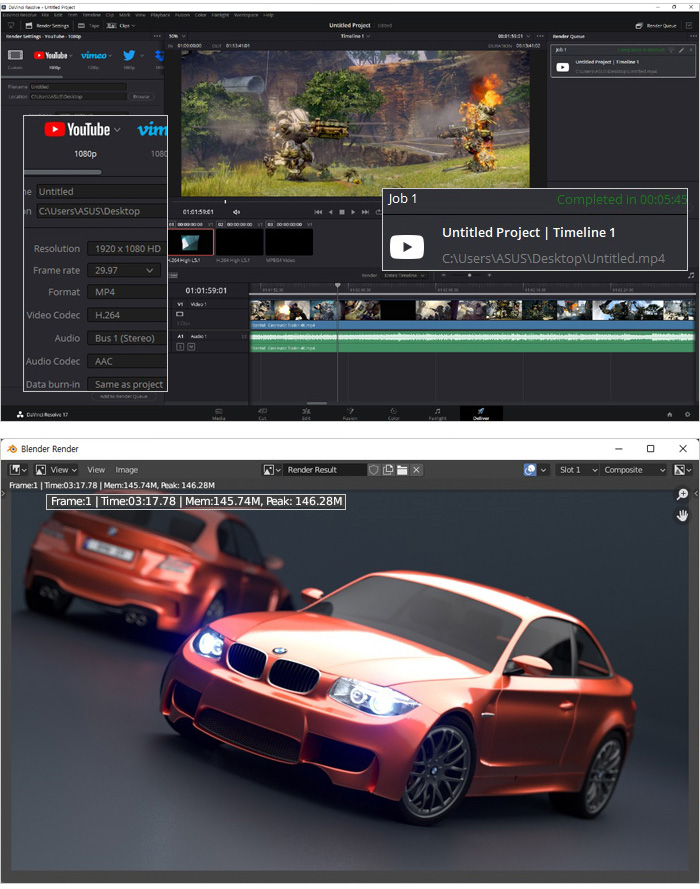
Task: Click the Blender zoom magnifier gizmo
Action: [x=682, y=494]
